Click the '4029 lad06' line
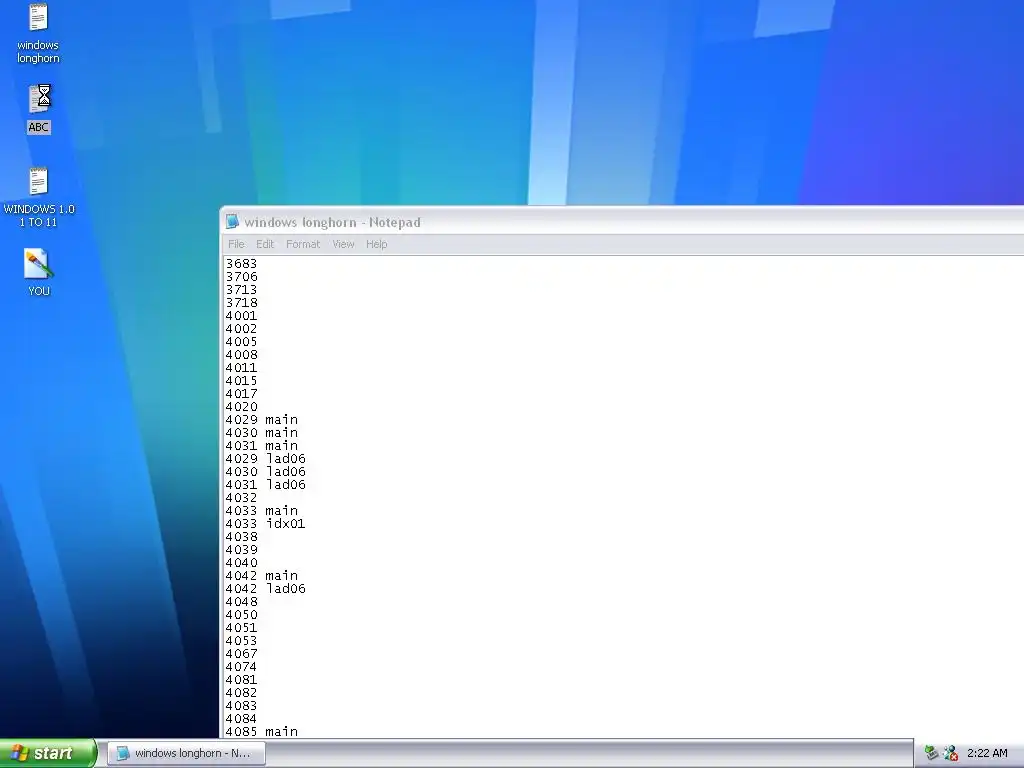 [265, 459]
